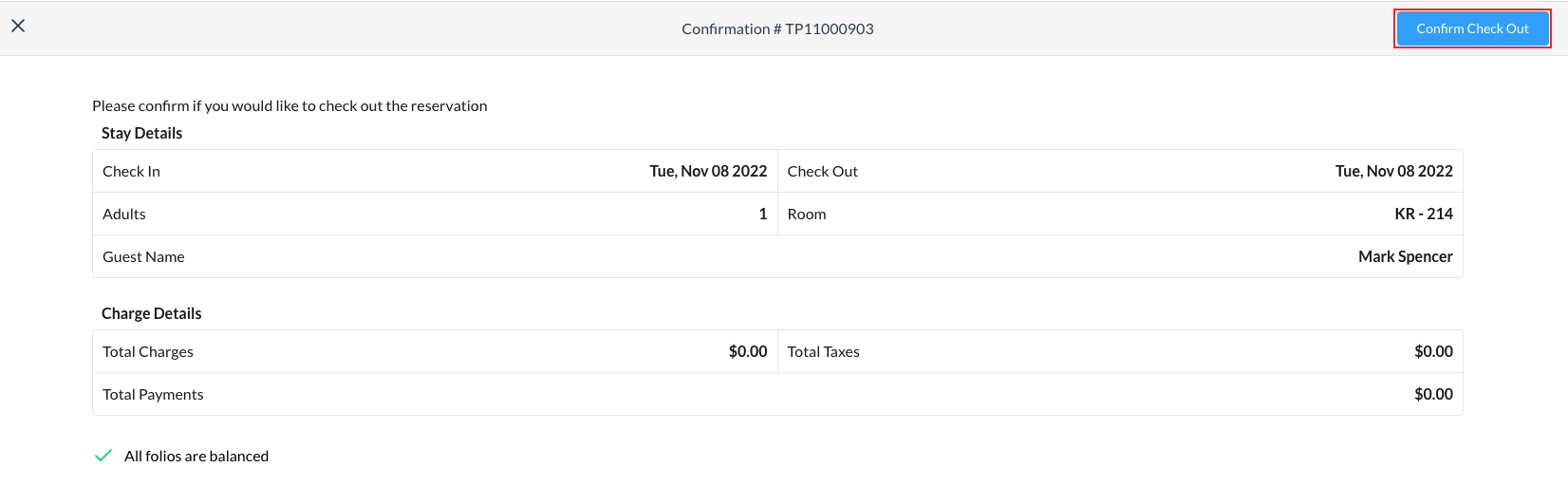1568x486 pixels.
Task: Click the Total Taxes amount
Action: [1433, 351]
